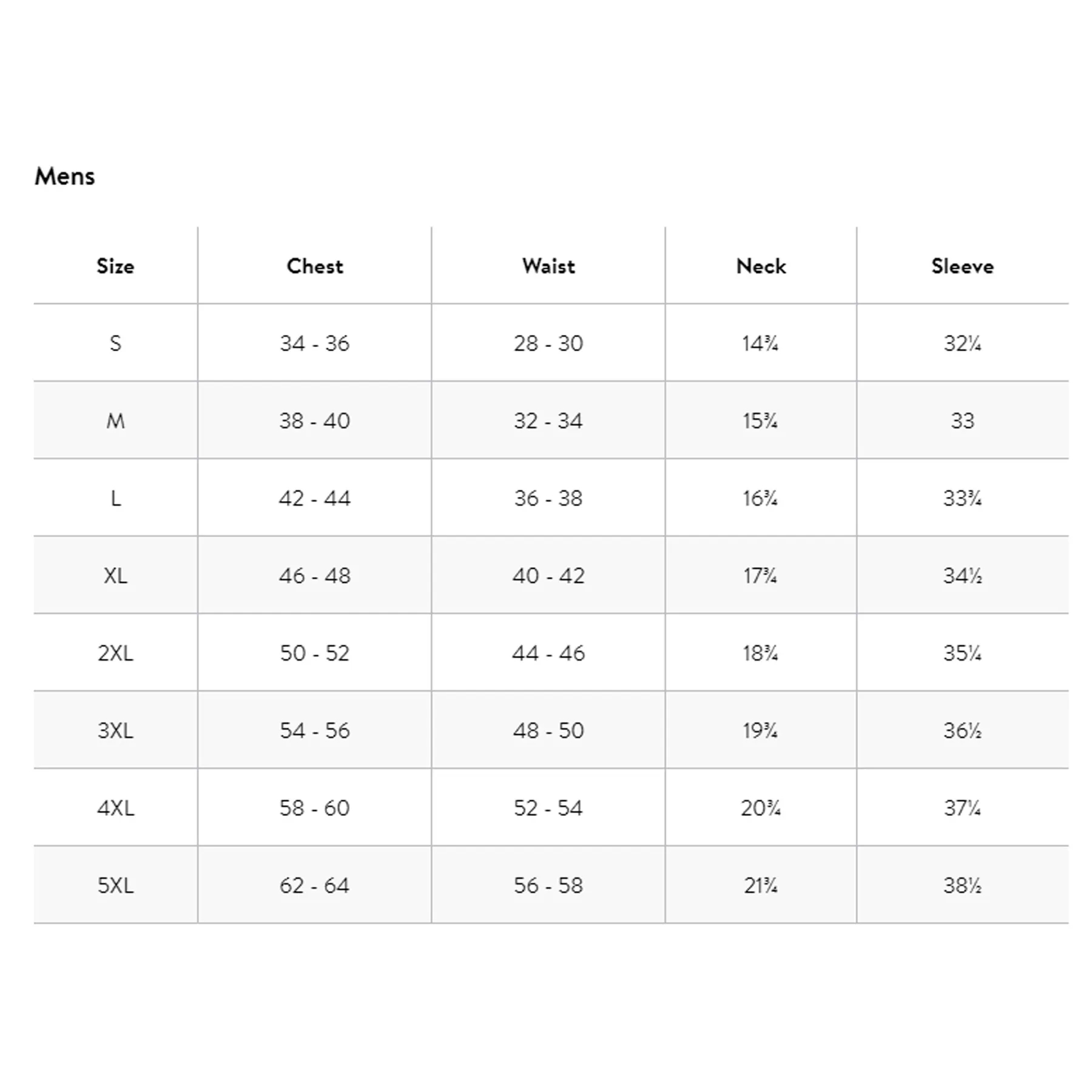1092x1092 pixels.
Task: Click the 5XL size row label
Action: (x=115, y=886)
